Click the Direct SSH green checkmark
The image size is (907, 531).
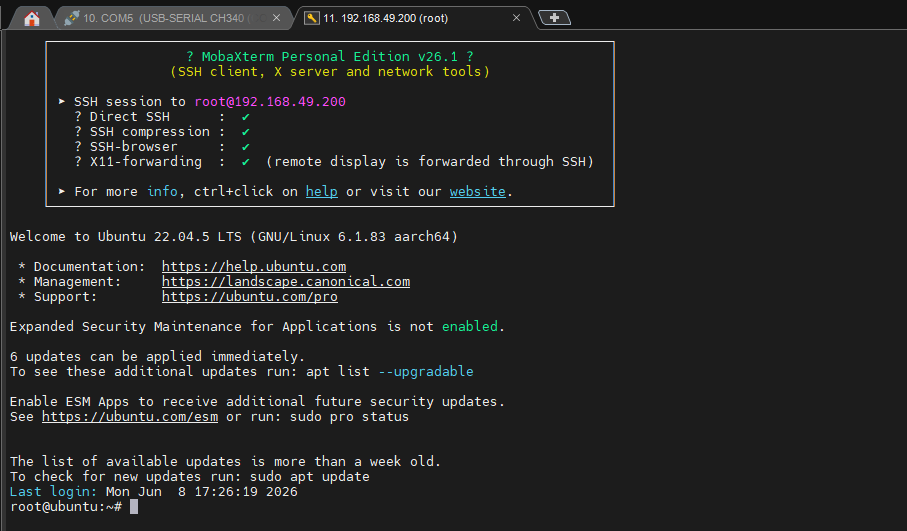(x=246, y=117)
